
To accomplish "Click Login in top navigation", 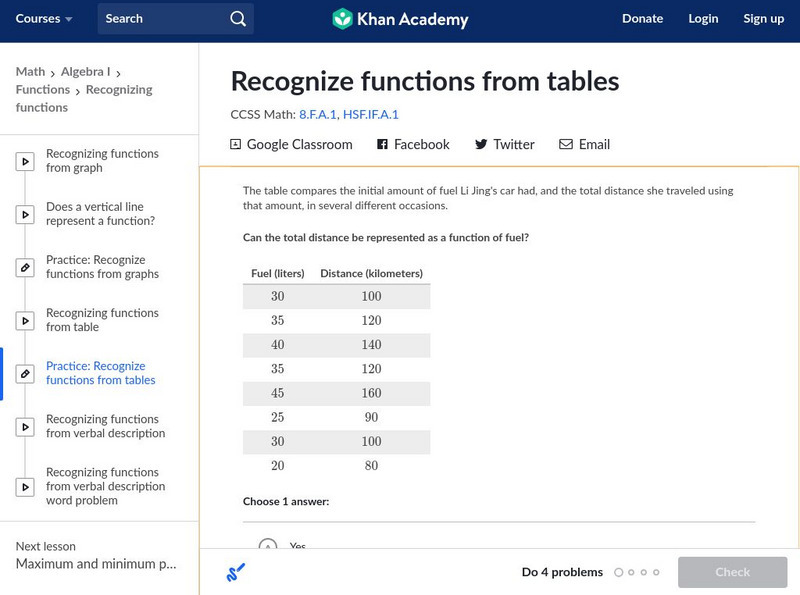I will (703, 19).
